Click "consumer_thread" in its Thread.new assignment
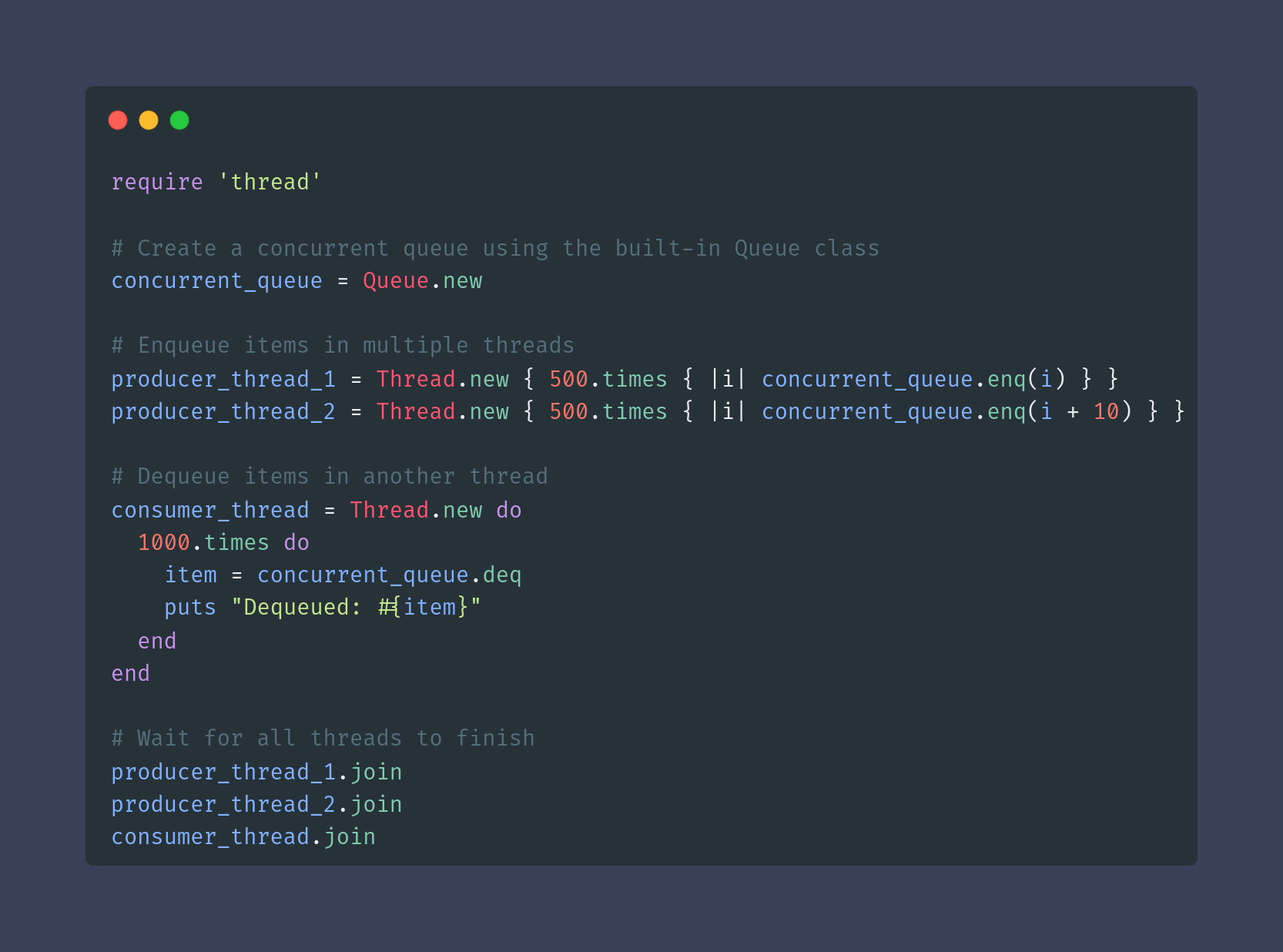Viewport: 1283px width, 952px height. (210, 510)
